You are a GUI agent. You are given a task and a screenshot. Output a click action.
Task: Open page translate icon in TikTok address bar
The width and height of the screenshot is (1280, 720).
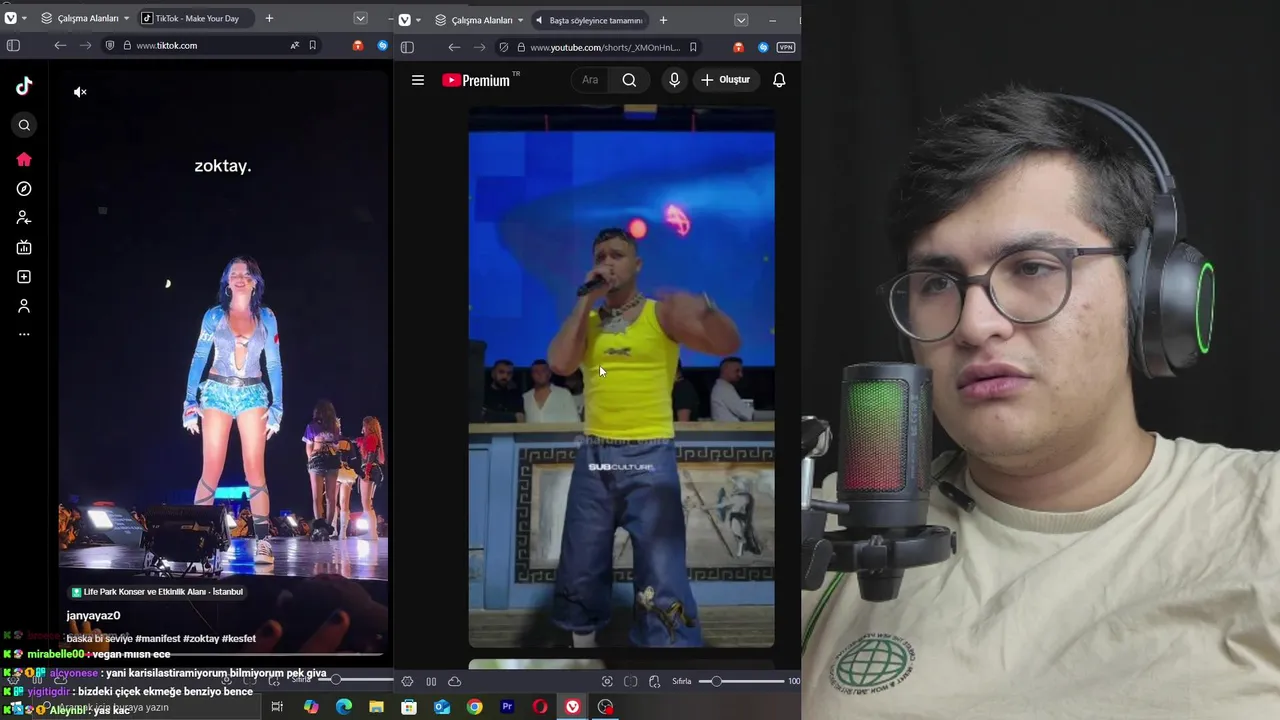point(294,45)
